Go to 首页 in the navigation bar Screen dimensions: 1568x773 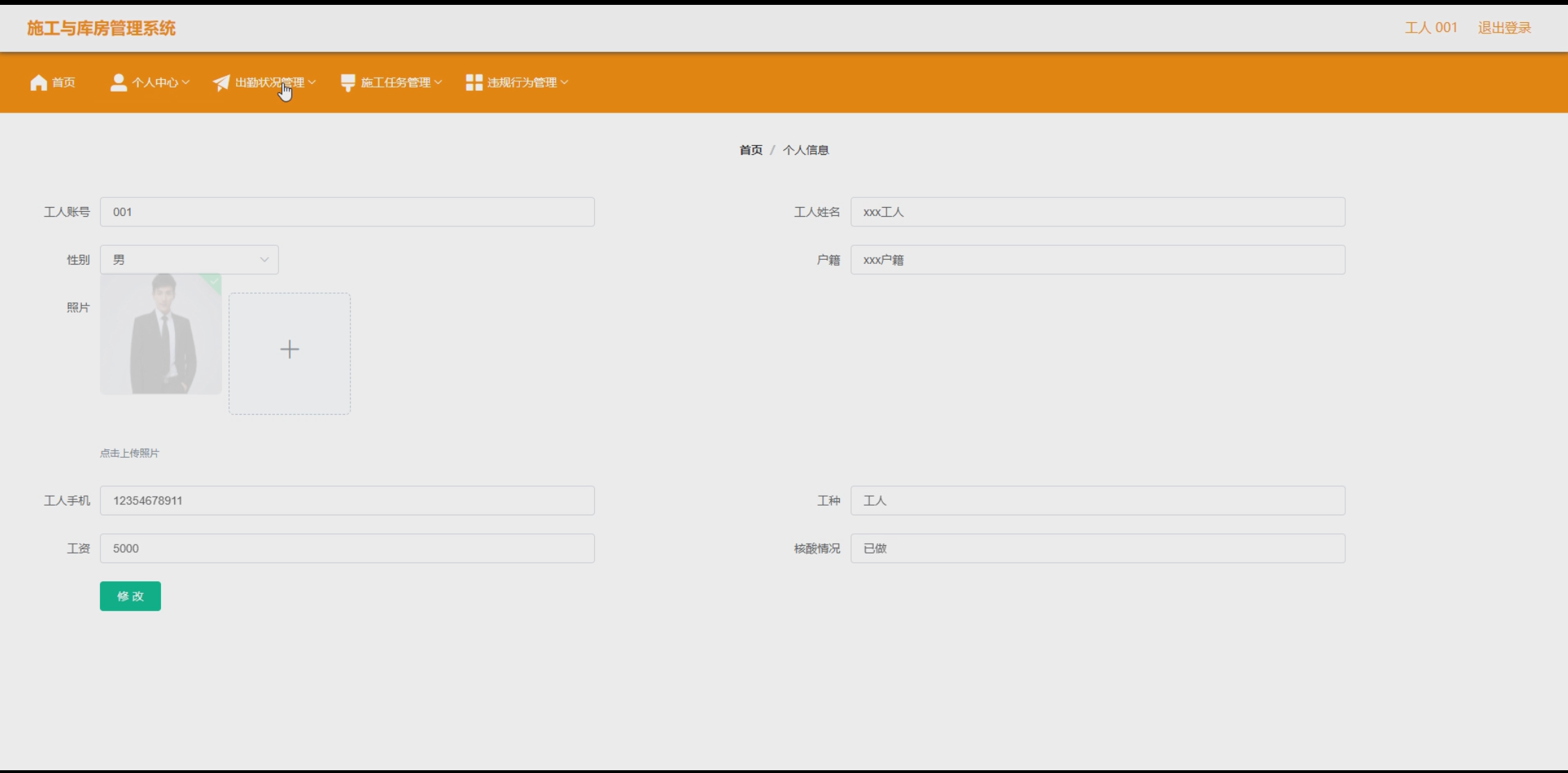tap(63, 83)
